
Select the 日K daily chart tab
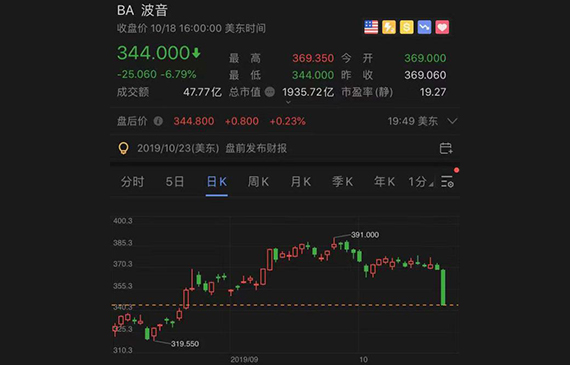(217, 181)
